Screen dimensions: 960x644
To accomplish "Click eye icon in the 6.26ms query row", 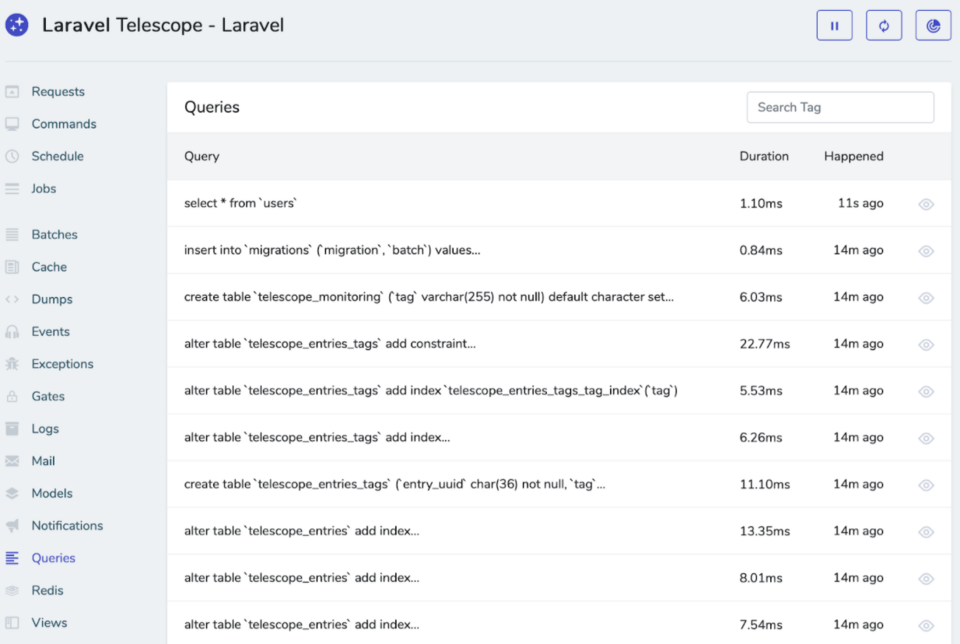I will [x=926, y=438].
